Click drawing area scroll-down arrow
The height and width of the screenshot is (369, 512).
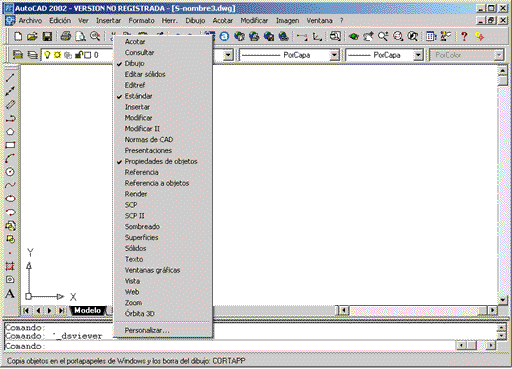tap(502, 300)
